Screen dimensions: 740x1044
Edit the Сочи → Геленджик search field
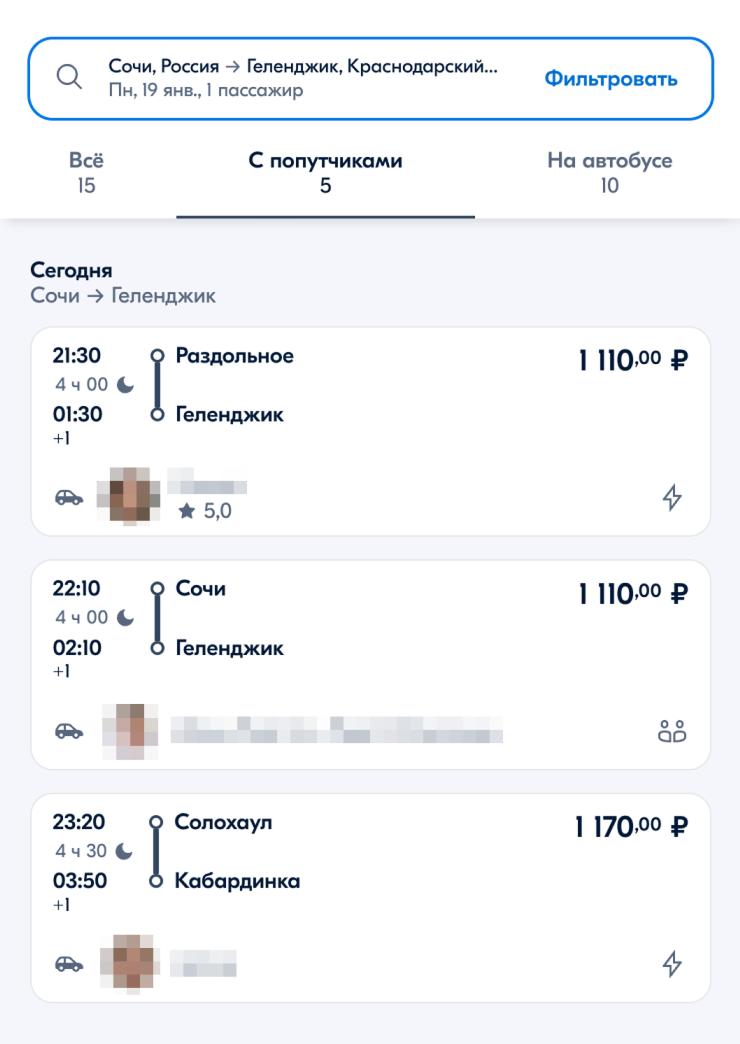[300, 78]
